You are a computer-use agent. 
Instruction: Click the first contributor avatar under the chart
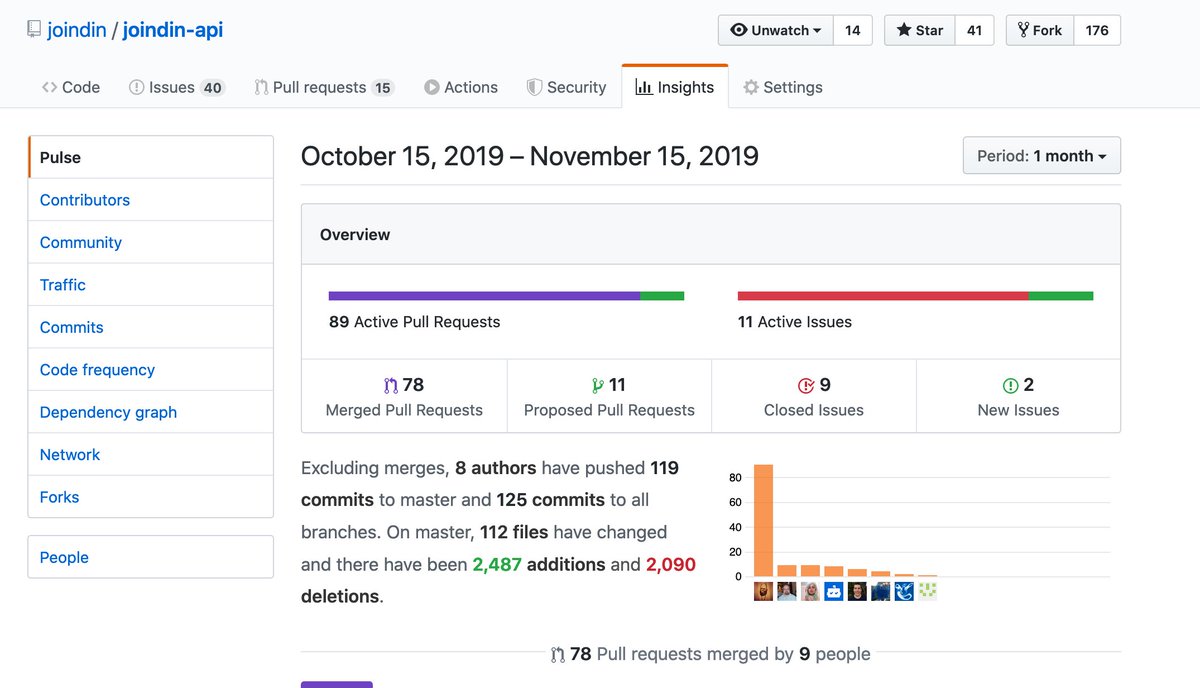click(x=763, y=591)
